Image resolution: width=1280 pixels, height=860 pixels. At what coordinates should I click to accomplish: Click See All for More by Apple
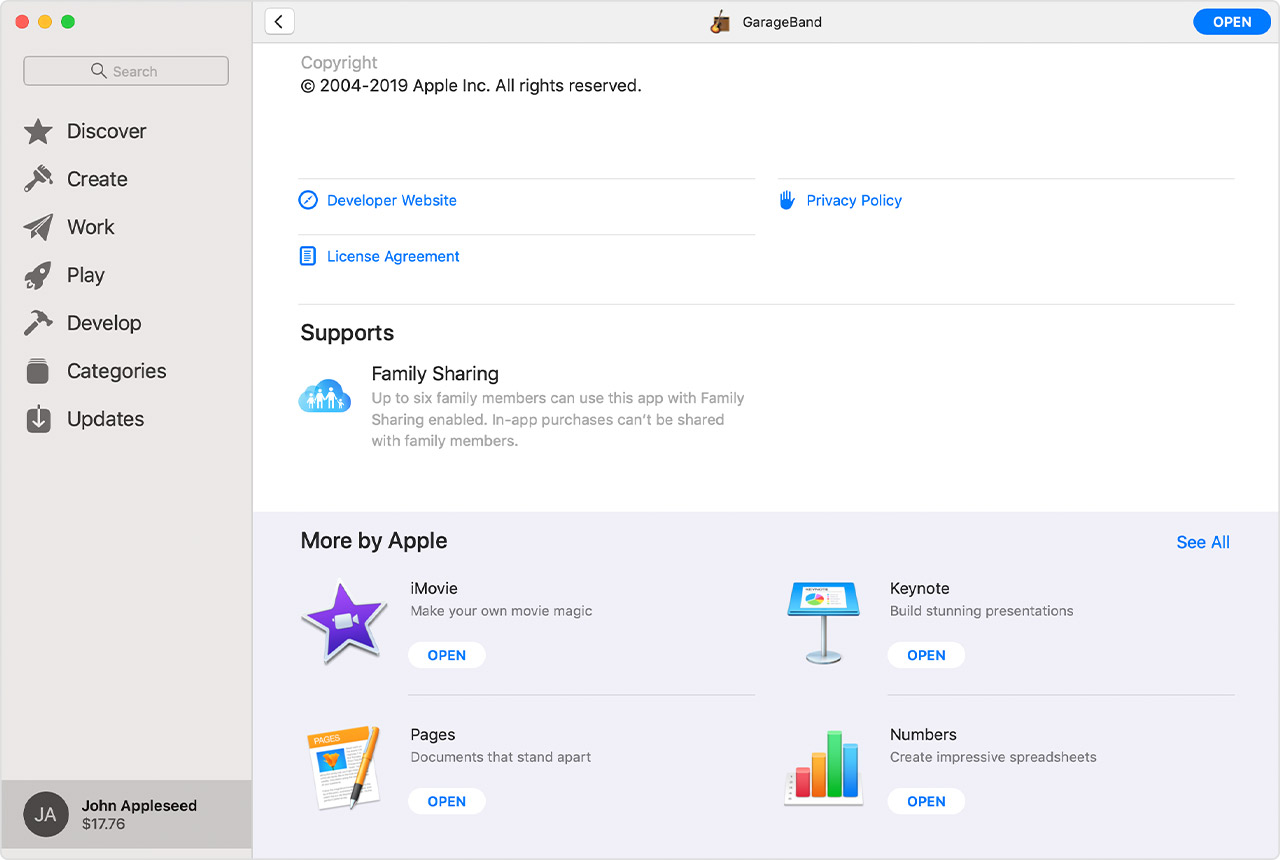1203,542
